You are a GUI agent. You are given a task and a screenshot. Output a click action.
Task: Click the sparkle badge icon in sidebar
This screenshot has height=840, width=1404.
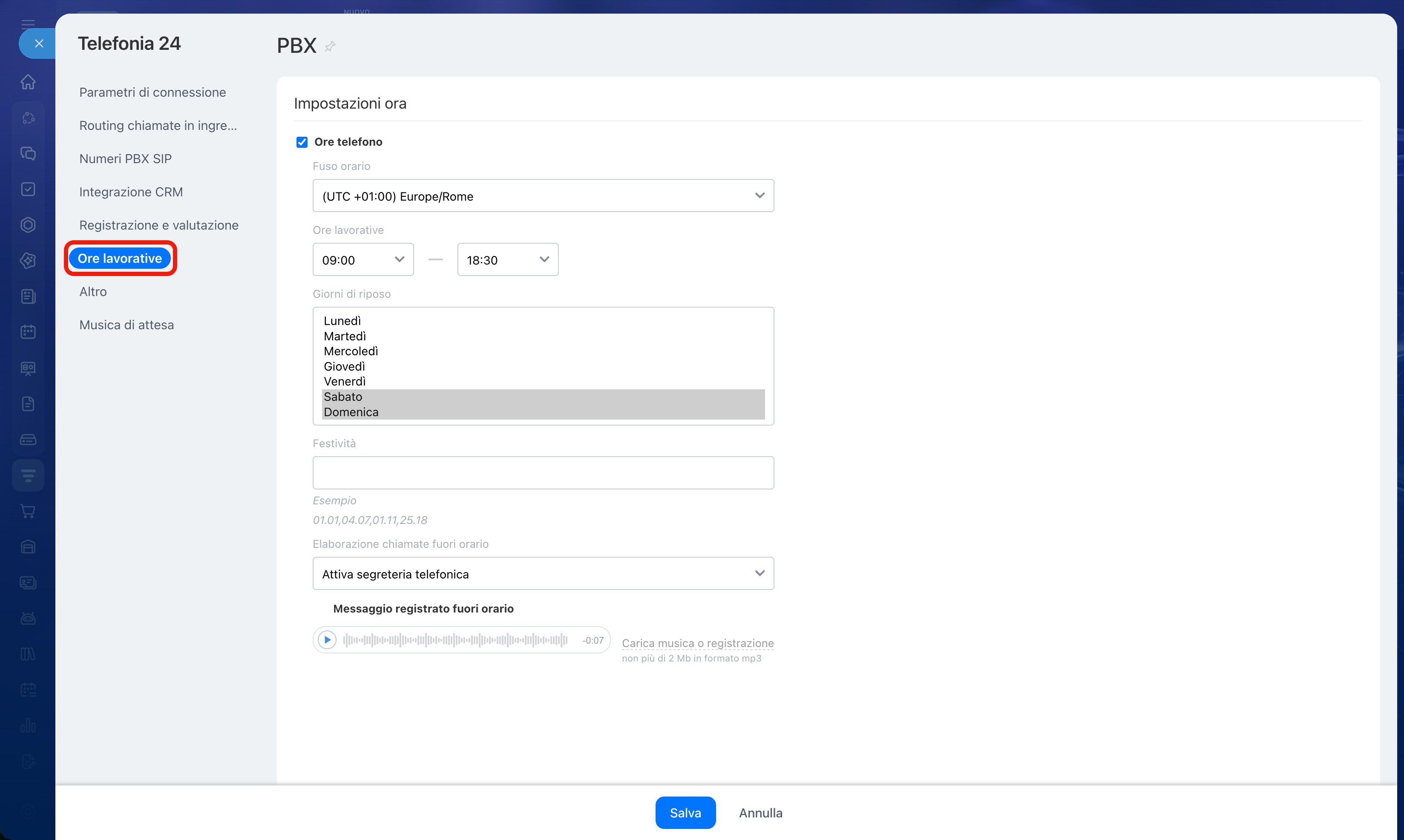coord(28,260)
